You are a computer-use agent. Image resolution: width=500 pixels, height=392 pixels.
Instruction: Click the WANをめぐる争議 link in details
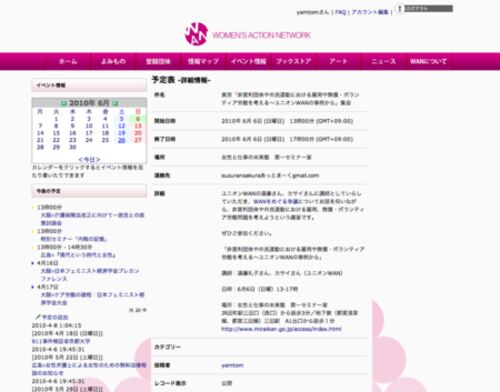click(x=276, y=201)
